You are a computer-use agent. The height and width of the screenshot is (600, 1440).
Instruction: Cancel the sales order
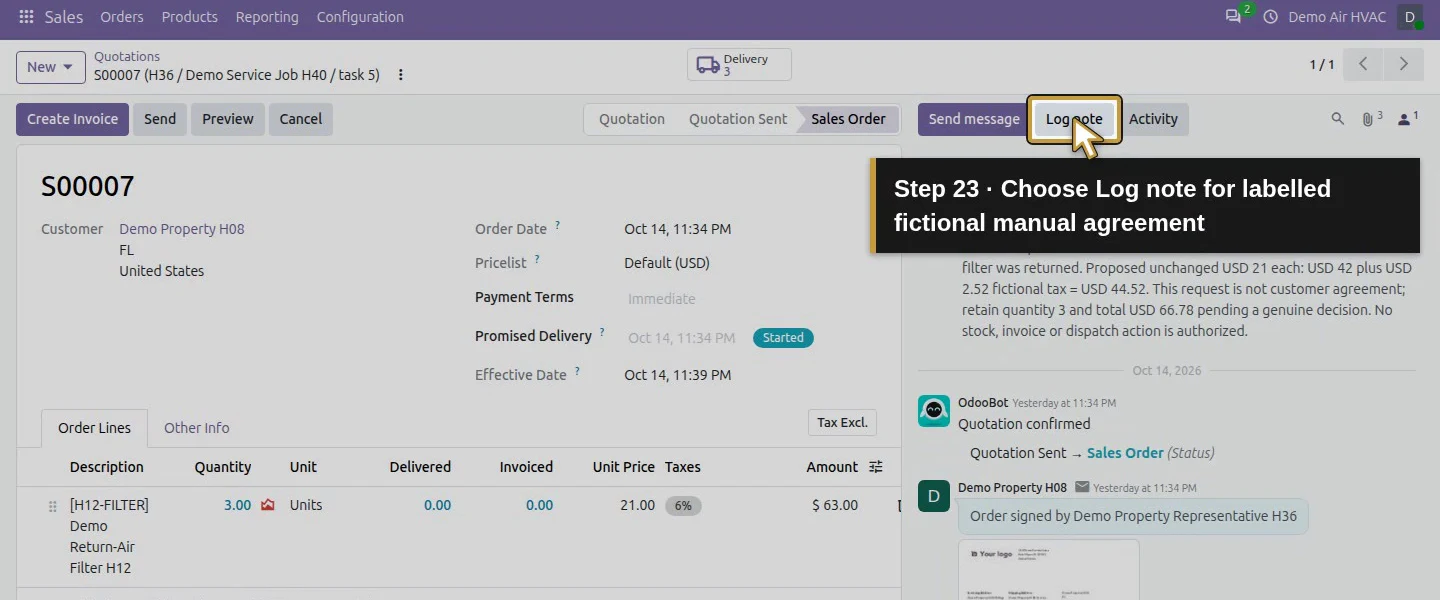[x=301, y=119]
